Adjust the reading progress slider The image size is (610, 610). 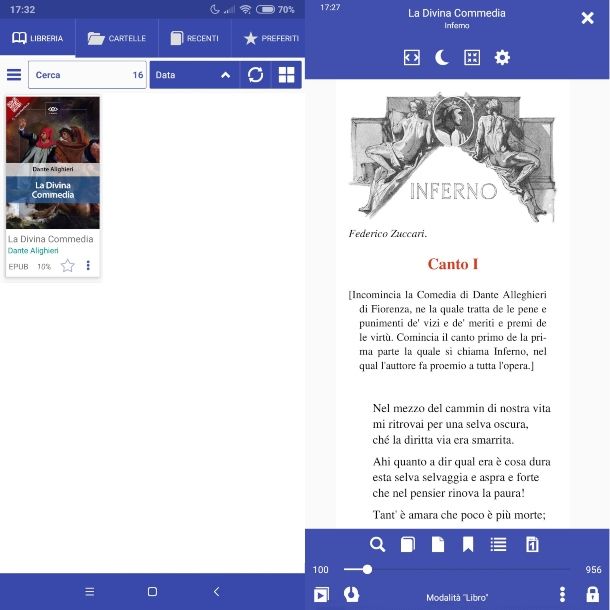[x=458, y=570]
